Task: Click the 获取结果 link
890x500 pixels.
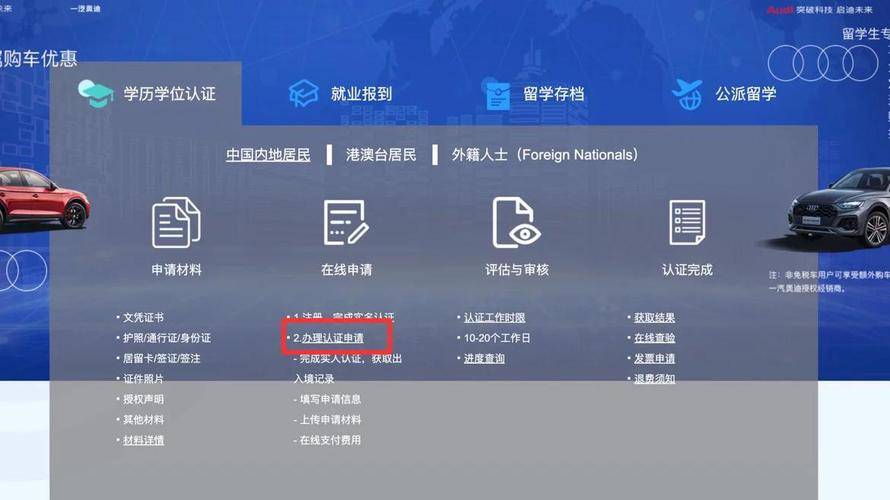Action: [x=654, y=318]
